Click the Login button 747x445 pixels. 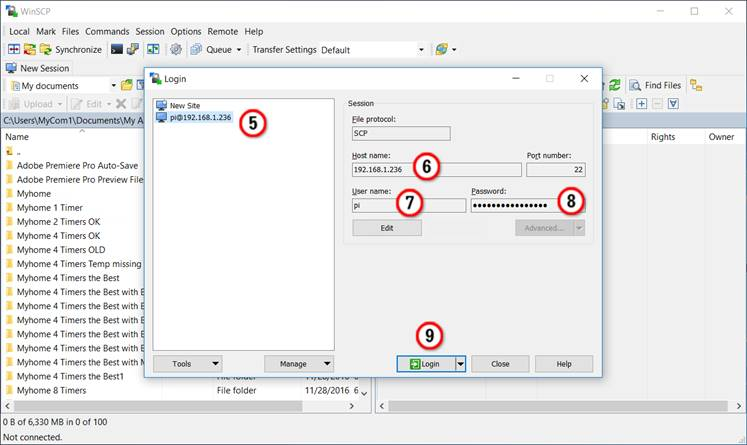click(x=426, y=364)
